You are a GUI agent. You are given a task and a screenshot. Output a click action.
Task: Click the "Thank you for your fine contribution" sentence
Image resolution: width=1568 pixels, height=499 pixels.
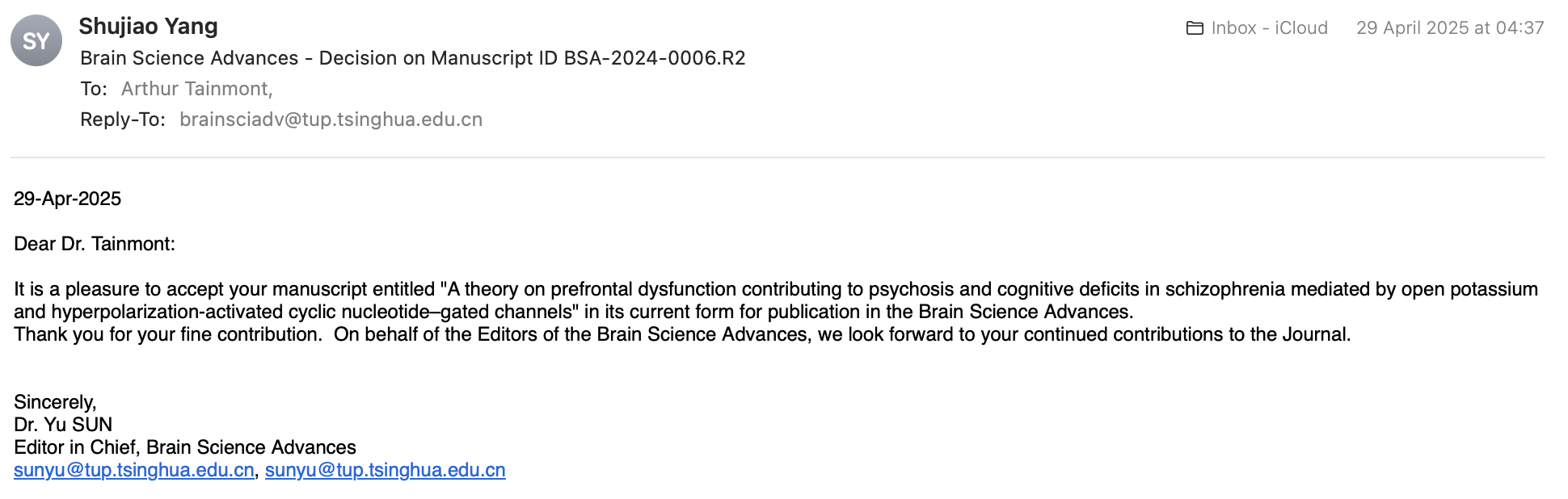click(167, 334)
